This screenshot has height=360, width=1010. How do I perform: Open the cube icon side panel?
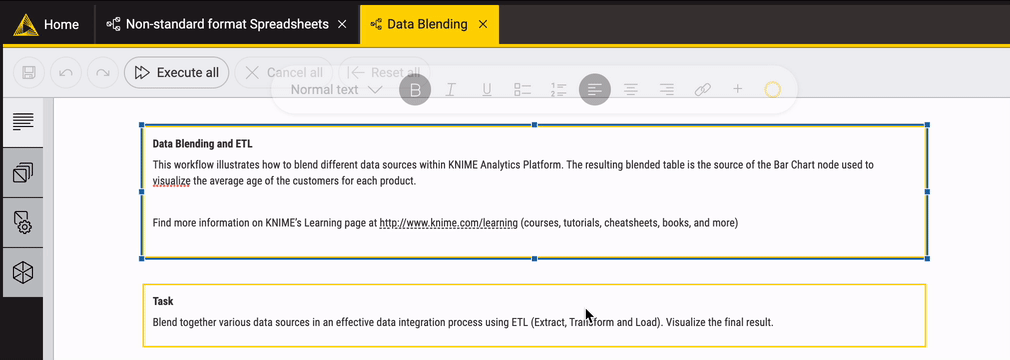click(x=23, y=272)
